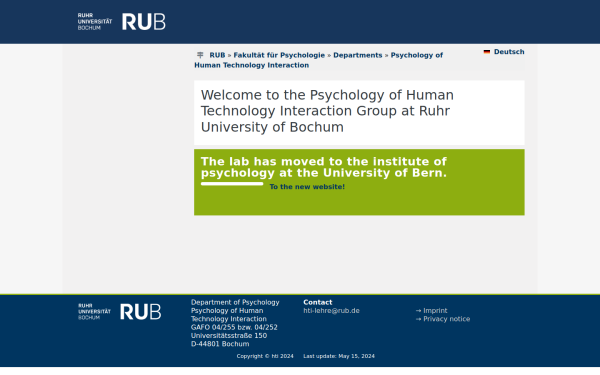This screenshot has width=600, height=375.
Task: Click the German flag icon
Action: point(487,52)
